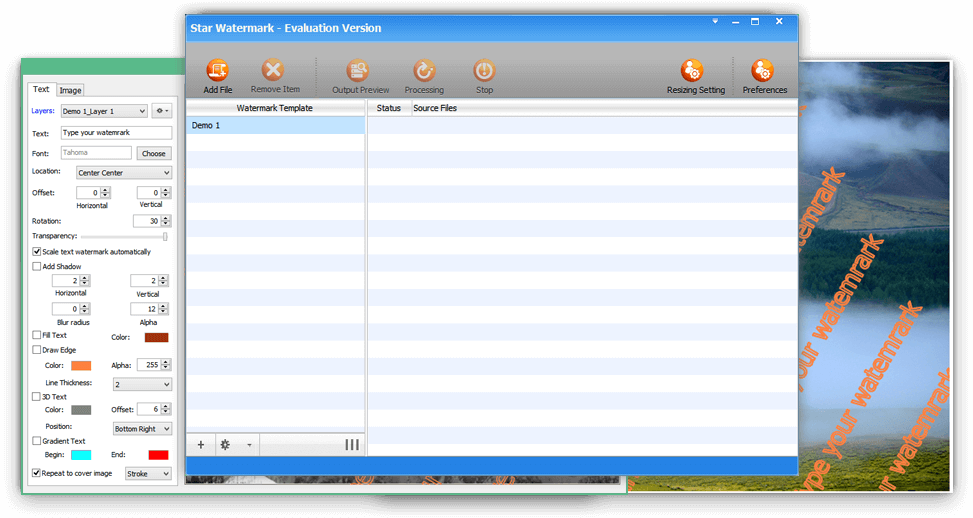Add a new watermark template with plus icon
The height and width of the screenshot is (518, 973).
coord(200,445)
